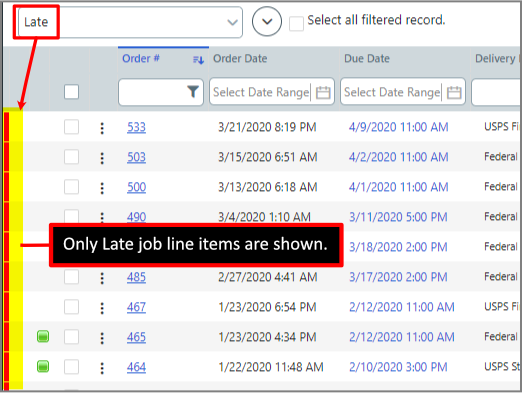Open order link 485
The image size is (522, 393).
tap(136, 277)
